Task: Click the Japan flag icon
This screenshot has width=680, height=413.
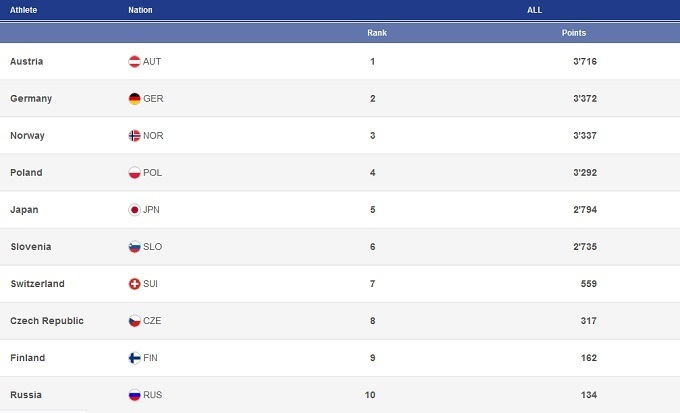Action: (134, 210)
